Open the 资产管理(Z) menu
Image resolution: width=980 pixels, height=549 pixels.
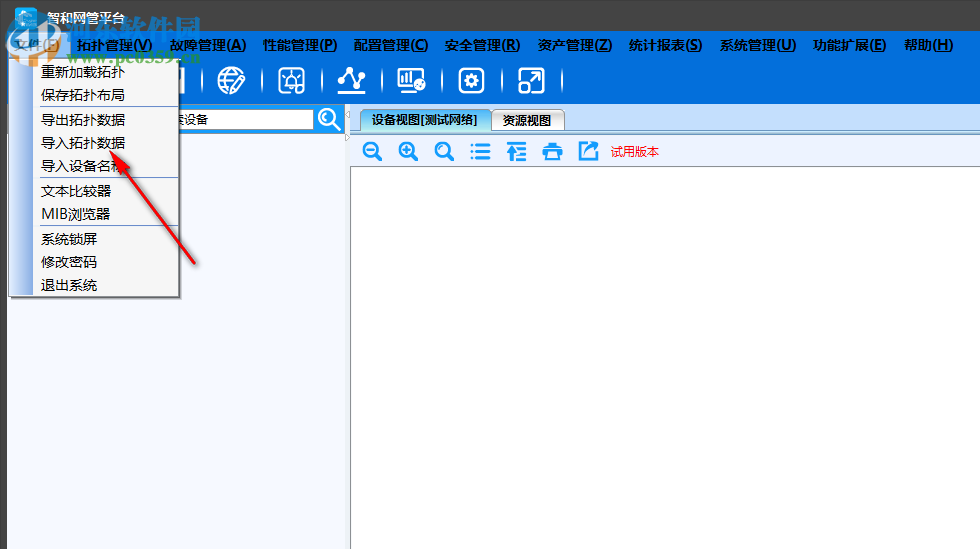pyautogui.click(x=575, y=45)
